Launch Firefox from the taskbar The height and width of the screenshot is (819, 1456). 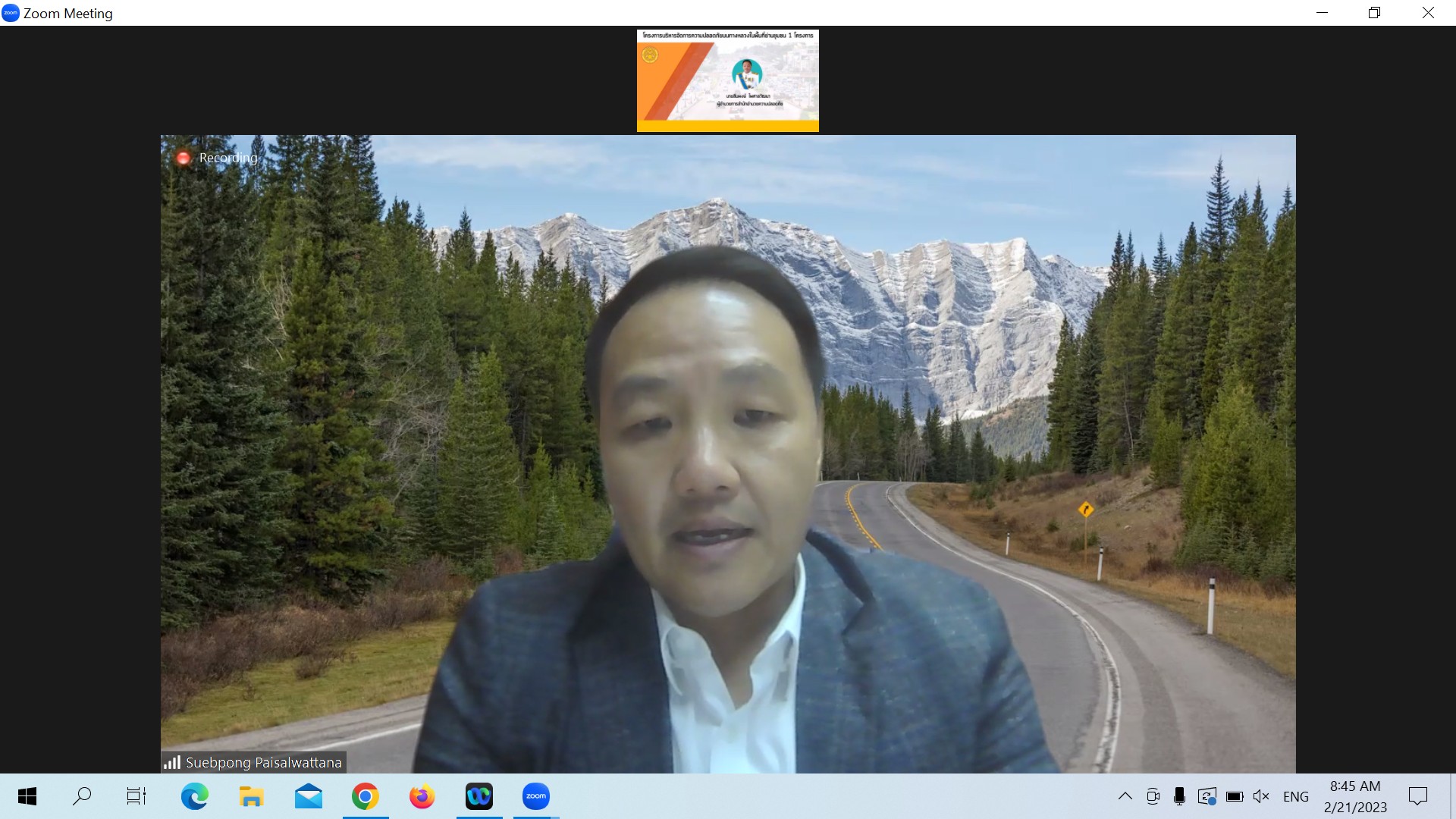click(422, 796)
